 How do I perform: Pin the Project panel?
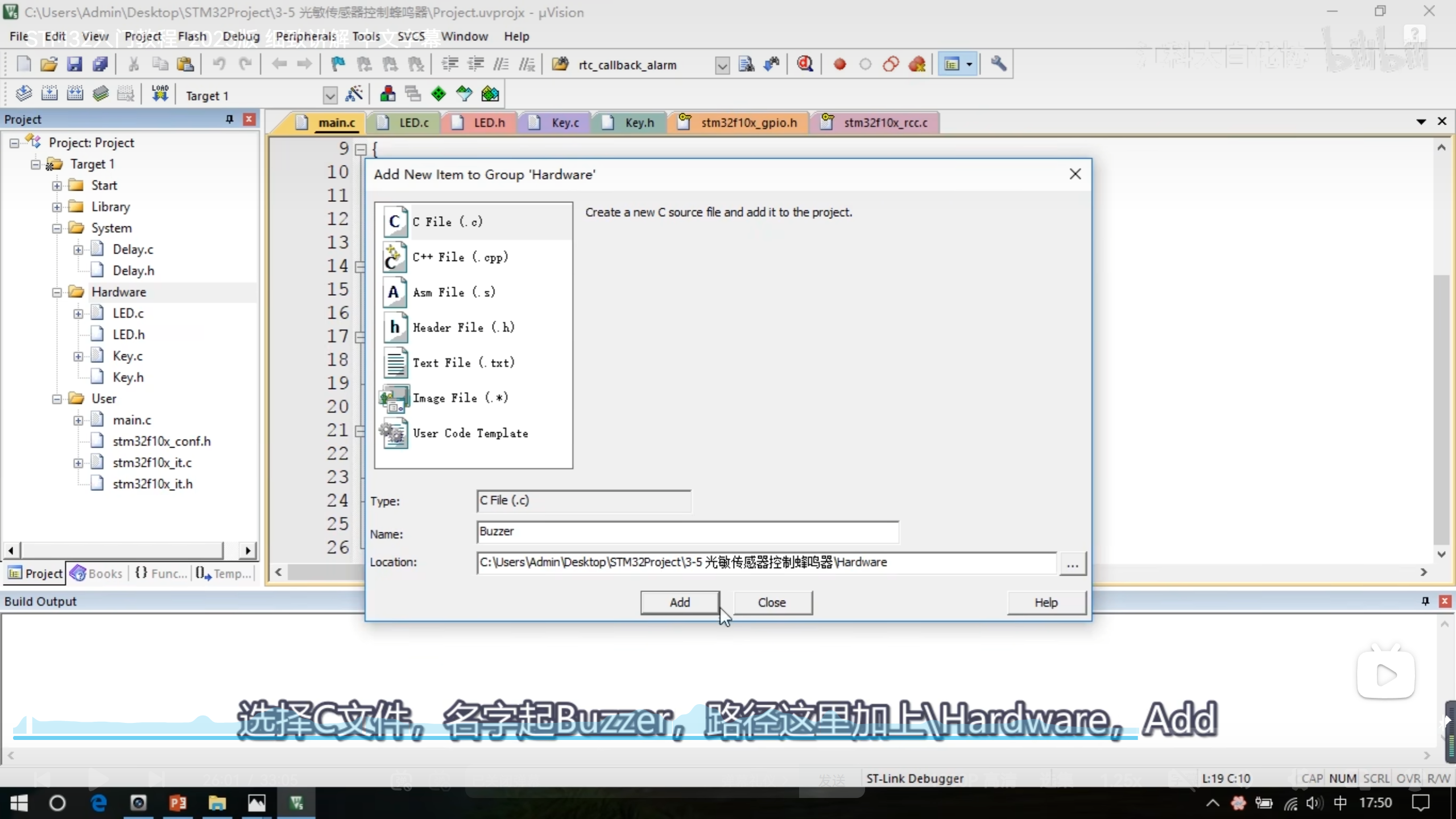229,119
